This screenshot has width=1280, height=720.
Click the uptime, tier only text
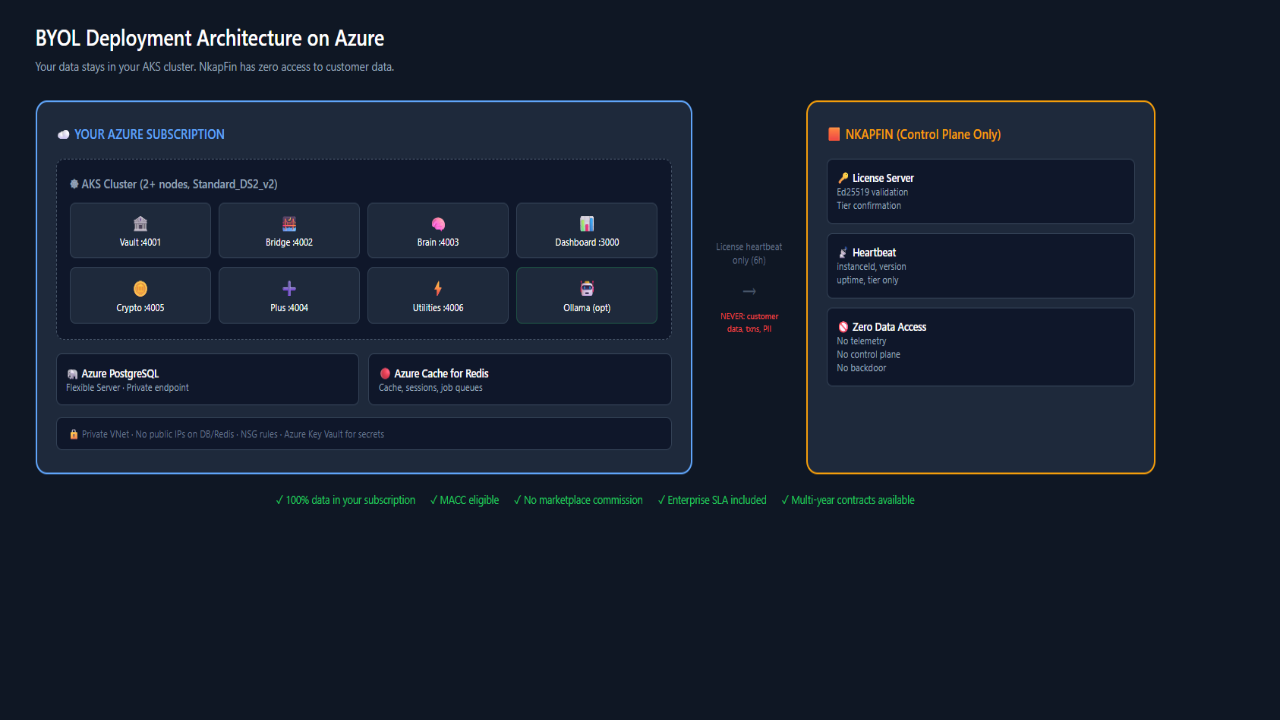pyautogui.click(x=868, y=280)
